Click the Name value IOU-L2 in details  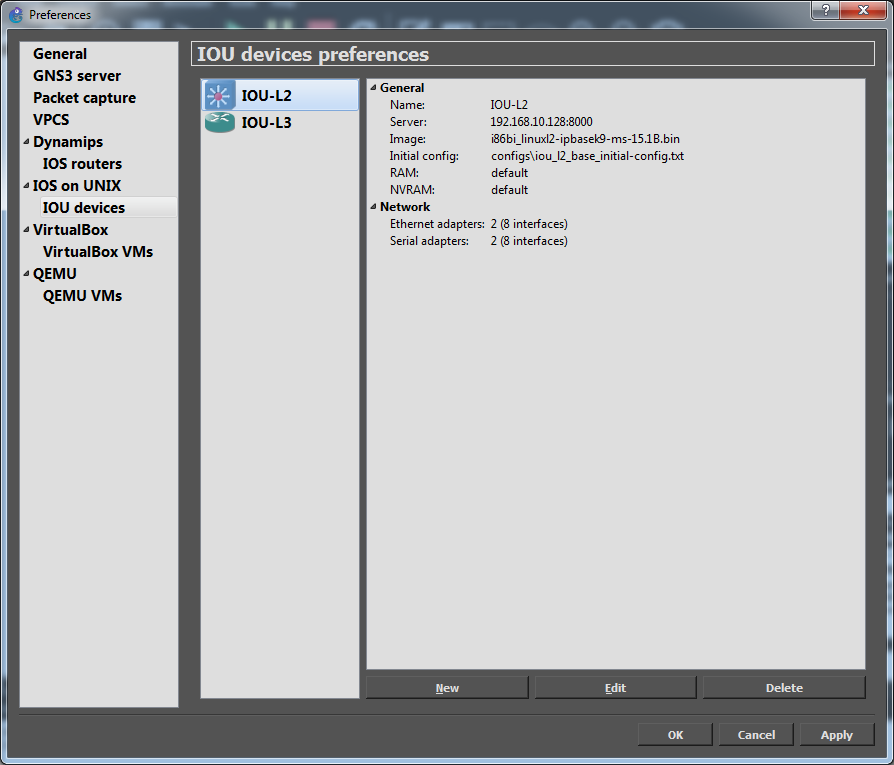[509, 105]
